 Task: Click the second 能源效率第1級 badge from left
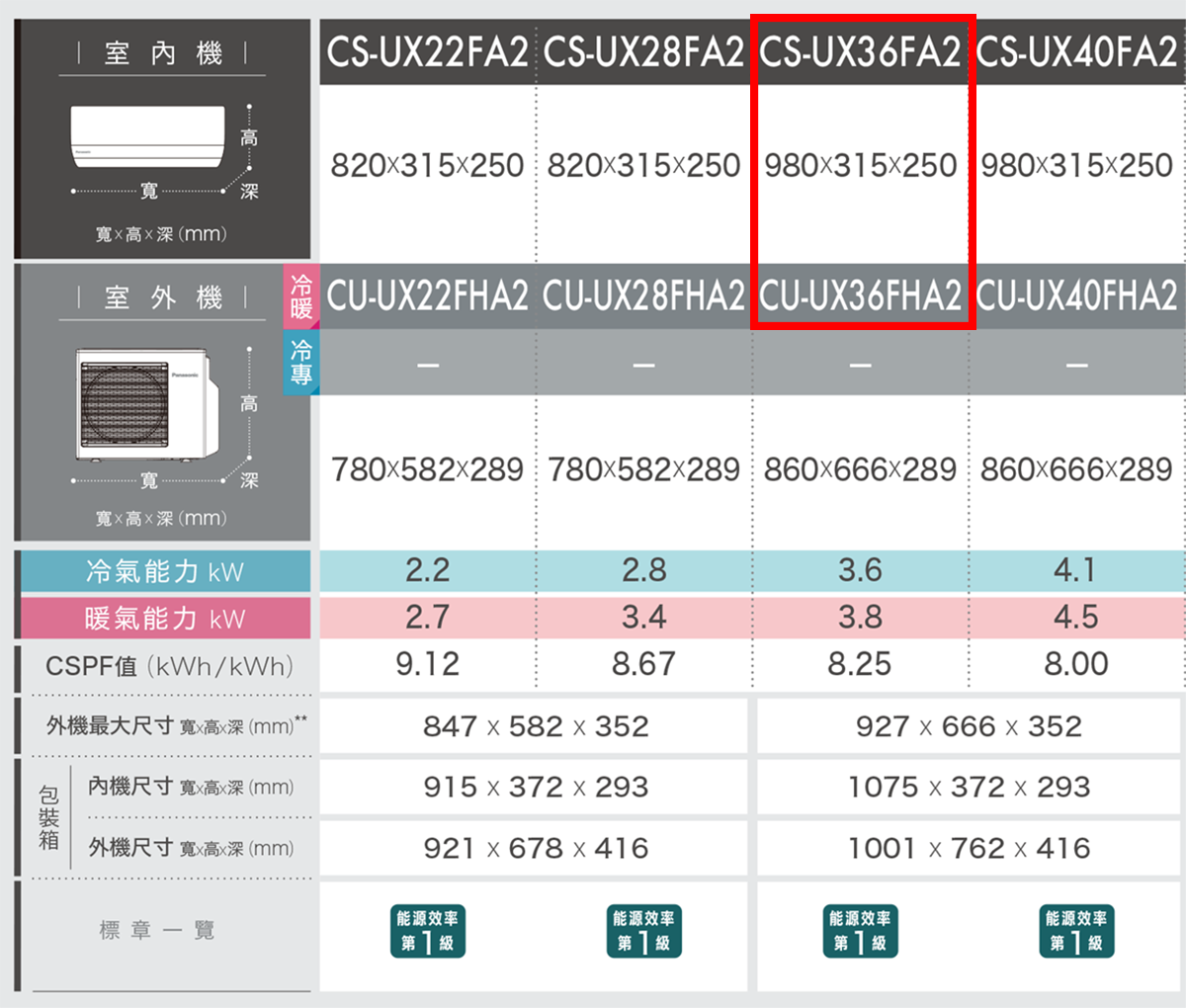click(643, 931)
